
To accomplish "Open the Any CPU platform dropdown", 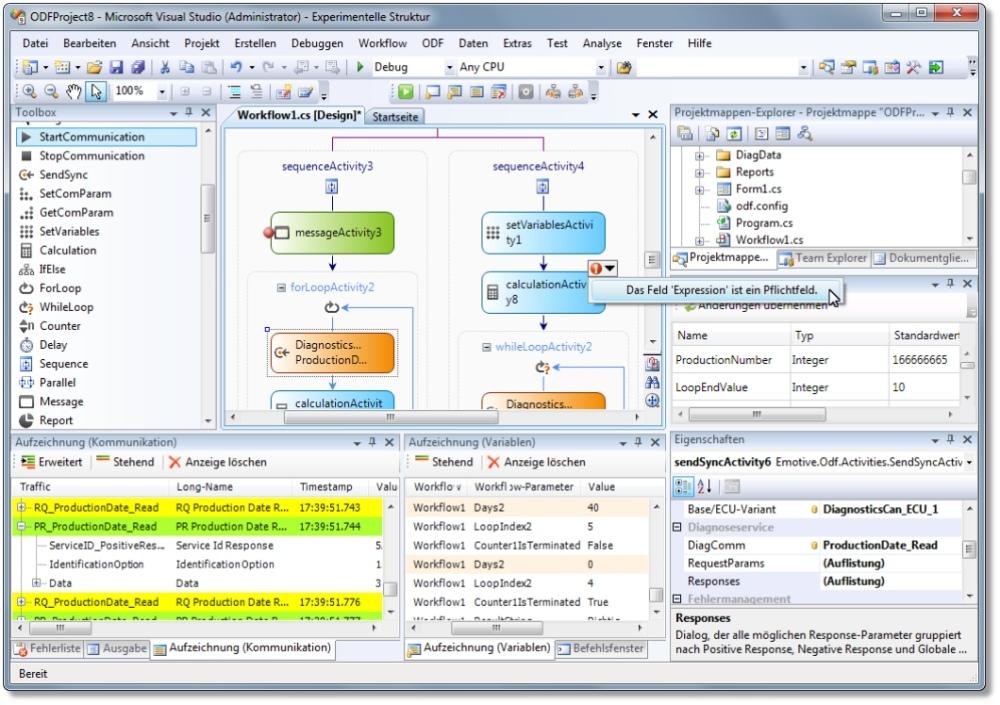I will click(x=601, y=67).
